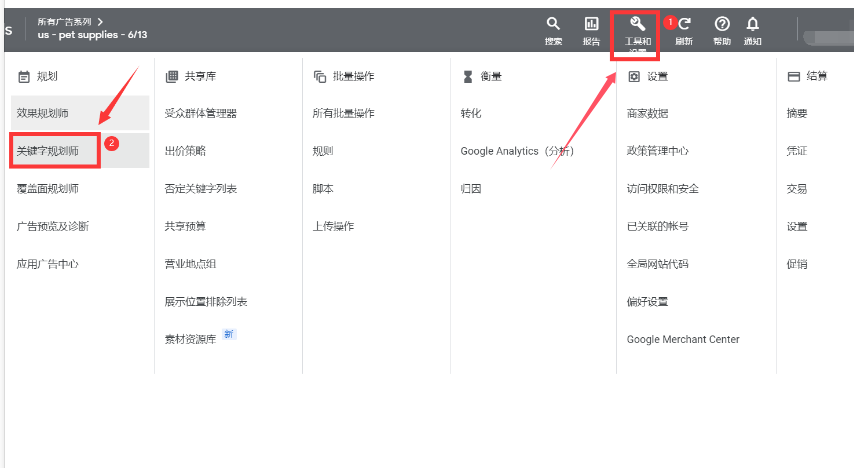854x468 pixels.
Task: Click the 刷新 refresh icon
Action: (684, 24)
